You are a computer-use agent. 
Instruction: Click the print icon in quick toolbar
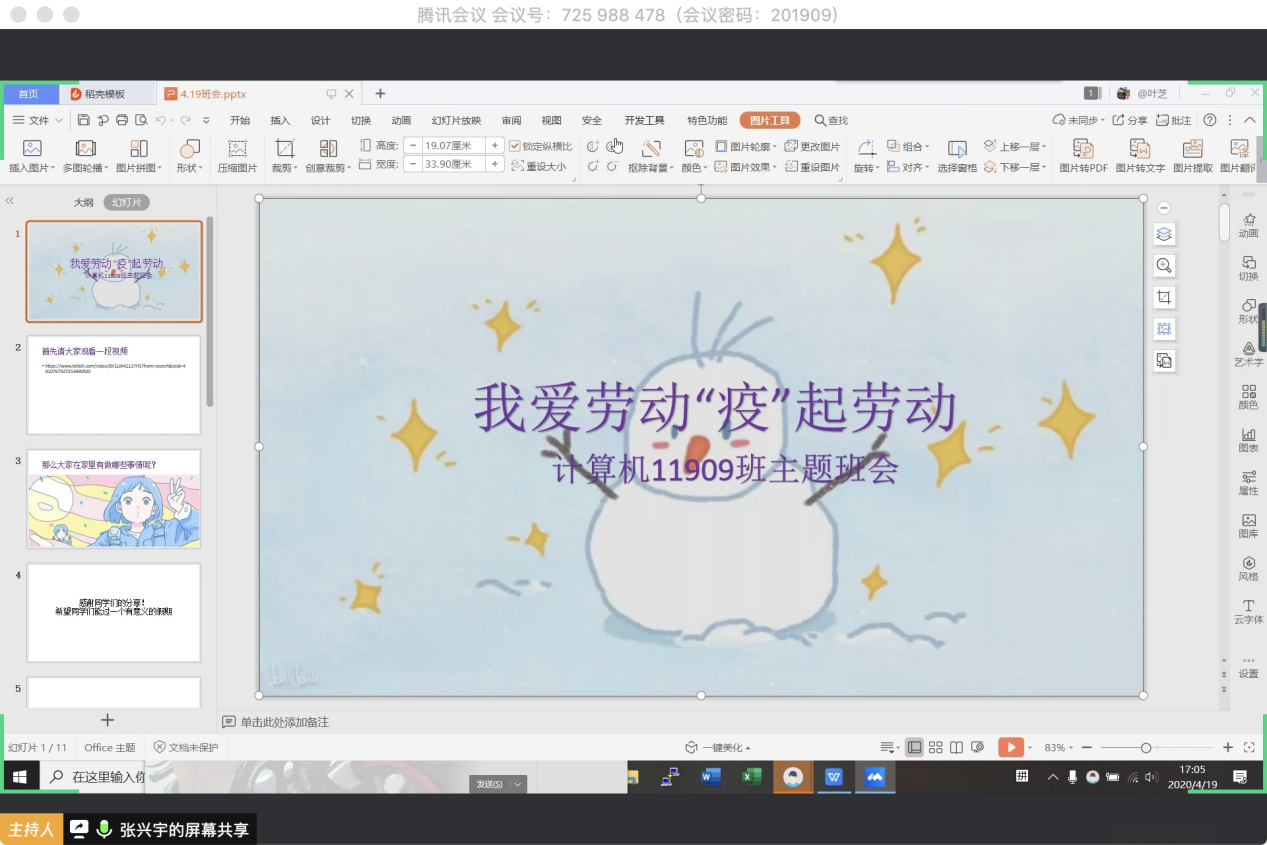(122, 120)
